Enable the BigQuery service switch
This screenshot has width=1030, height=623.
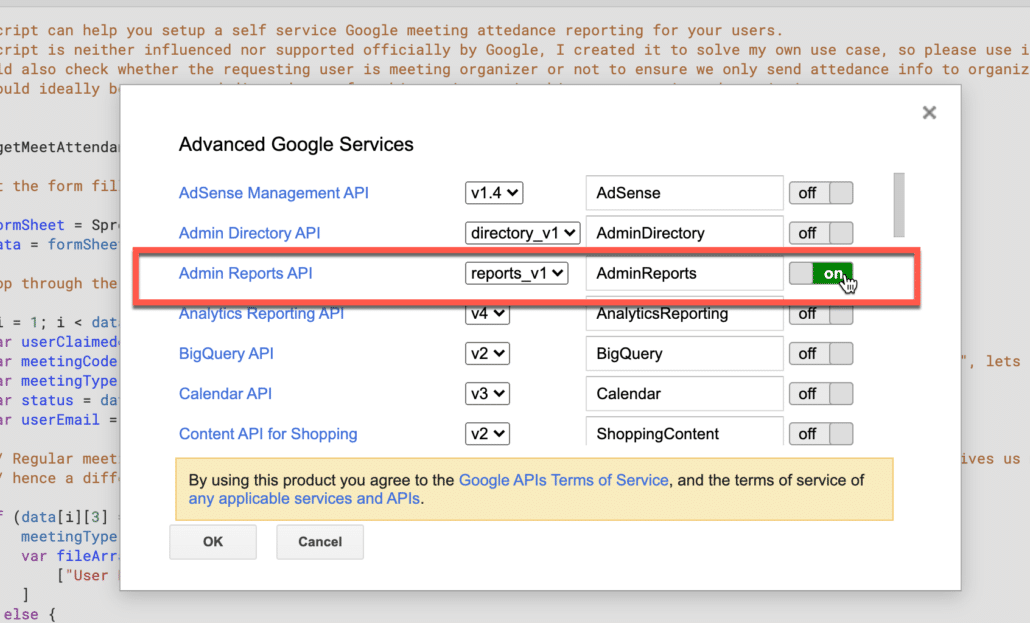point(821,354)
